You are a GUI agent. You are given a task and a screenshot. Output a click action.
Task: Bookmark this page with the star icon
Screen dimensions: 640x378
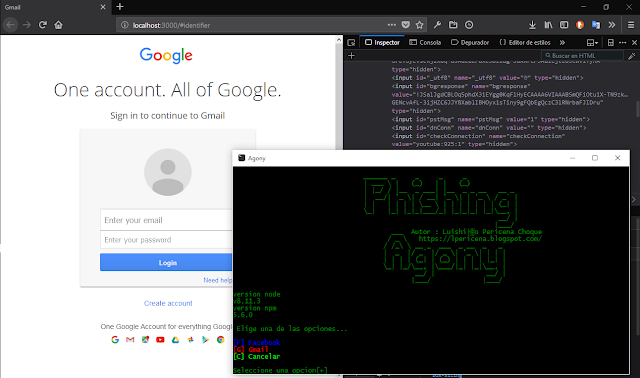pyautogui.click(x=419, y=25)
